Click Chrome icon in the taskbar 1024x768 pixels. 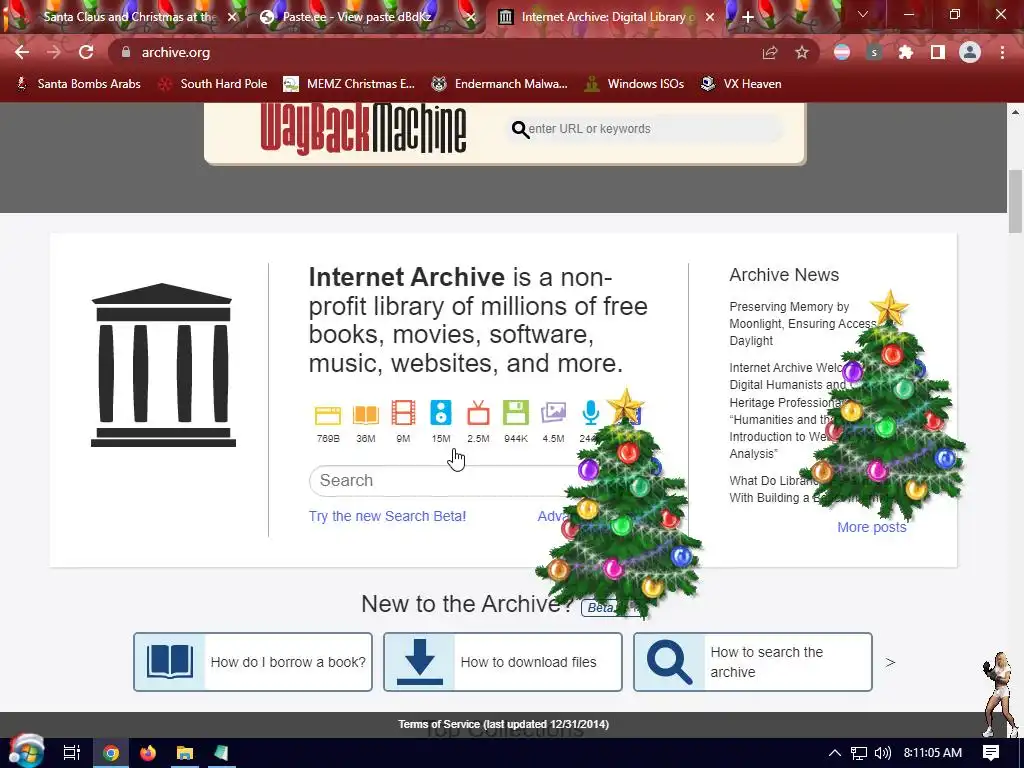[x=111, y=753]
